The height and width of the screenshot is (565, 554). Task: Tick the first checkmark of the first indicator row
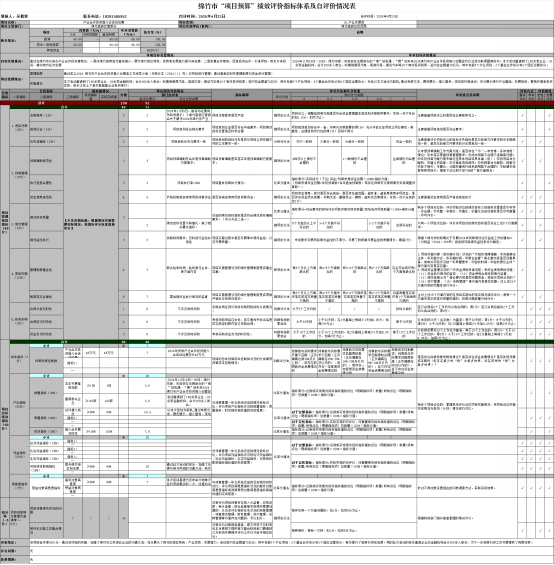click(522, 115)
